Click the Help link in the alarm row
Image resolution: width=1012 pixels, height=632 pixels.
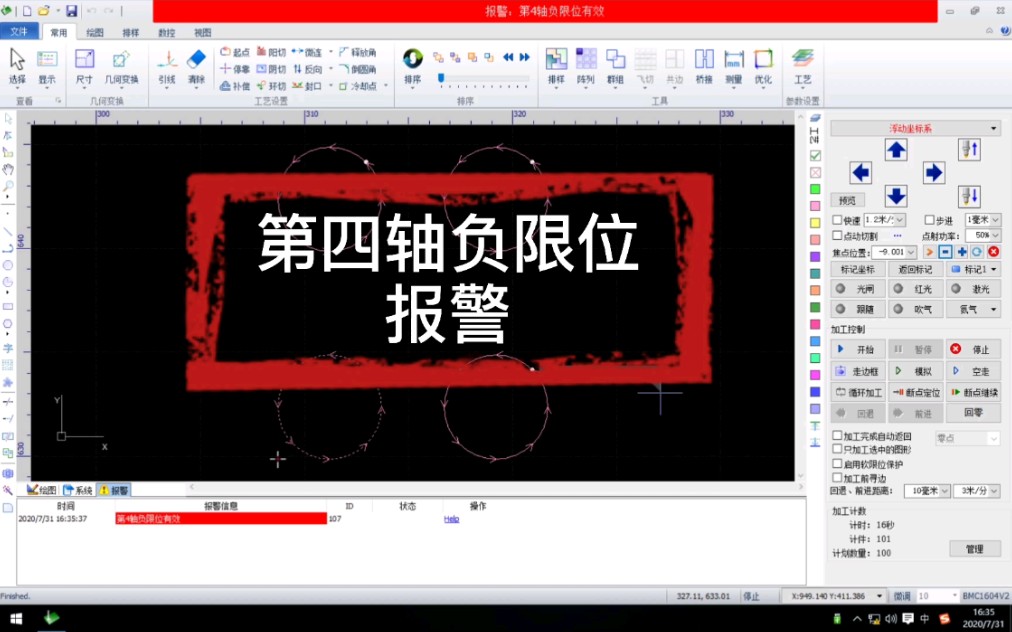(450, 519)
